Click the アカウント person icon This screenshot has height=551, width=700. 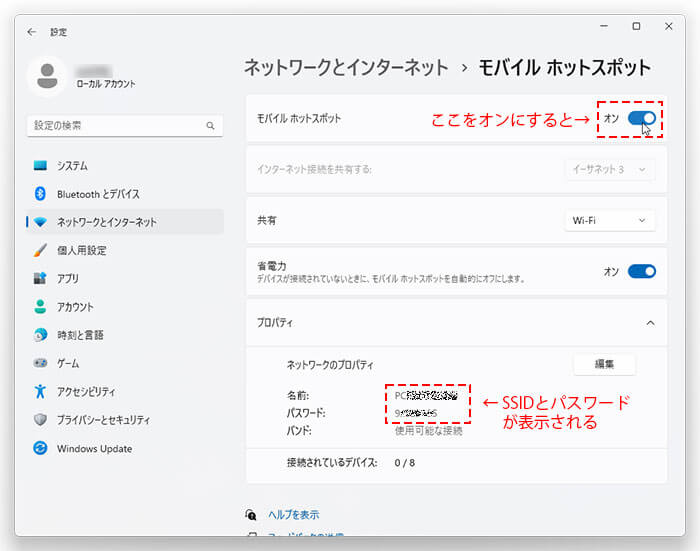click(x=40, y=307)
